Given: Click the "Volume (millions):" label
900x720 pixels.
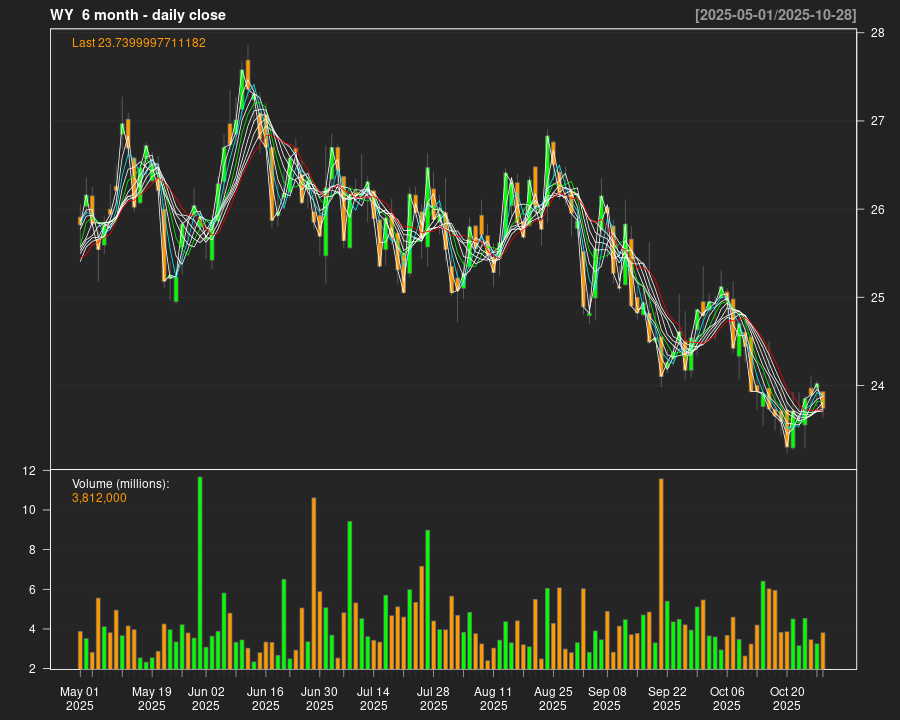Looking at the screenshot, I should click(121, 484).
